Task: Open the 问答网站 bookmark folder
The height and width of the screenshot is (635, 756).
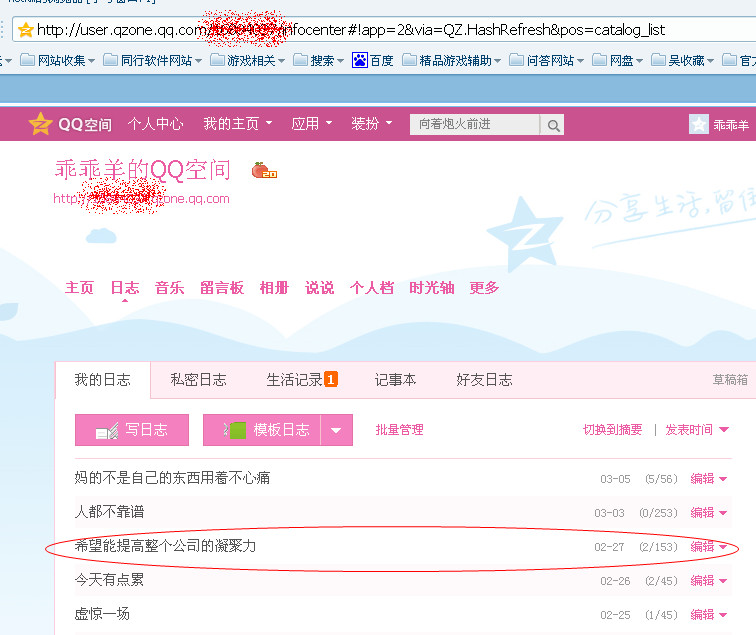Action: click(547, 61)
